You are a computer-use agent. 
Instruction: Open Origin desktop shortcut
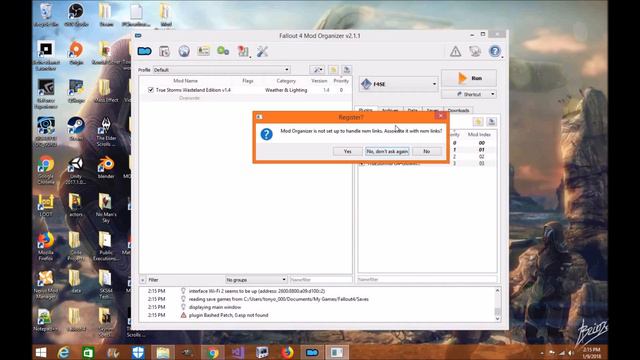tap(76, 53)
